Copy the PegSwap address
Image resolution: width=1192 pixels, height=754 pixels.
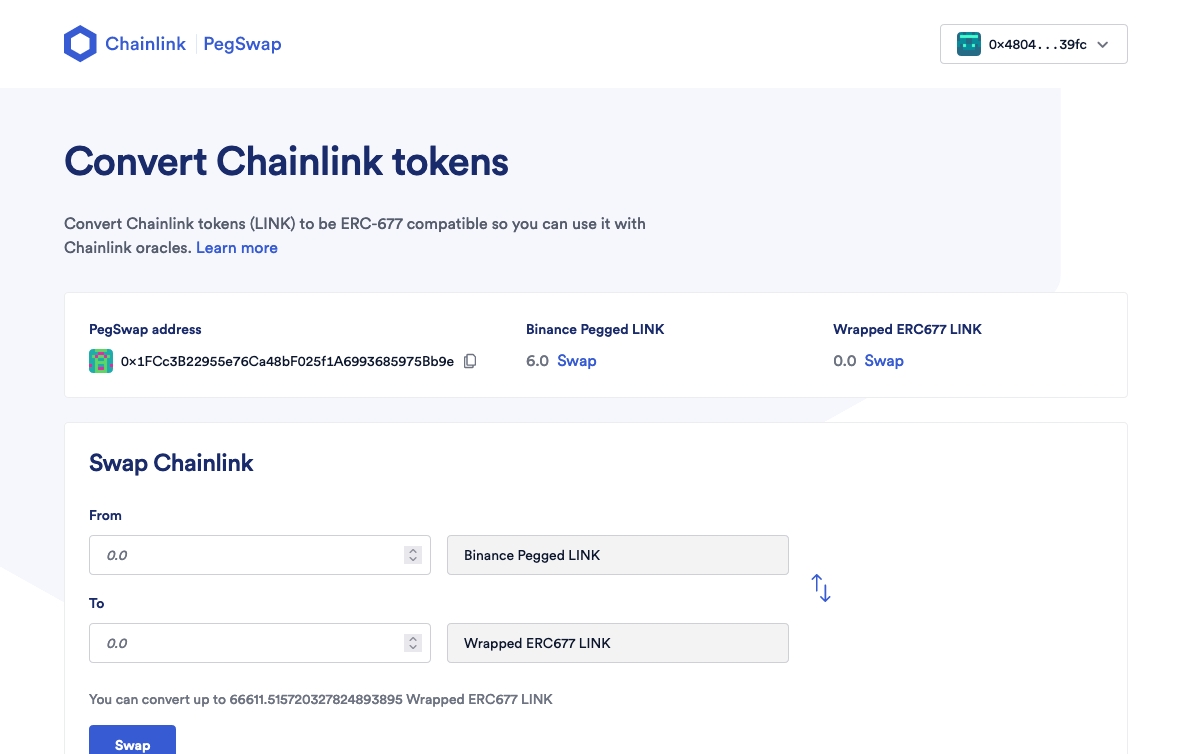470,361
